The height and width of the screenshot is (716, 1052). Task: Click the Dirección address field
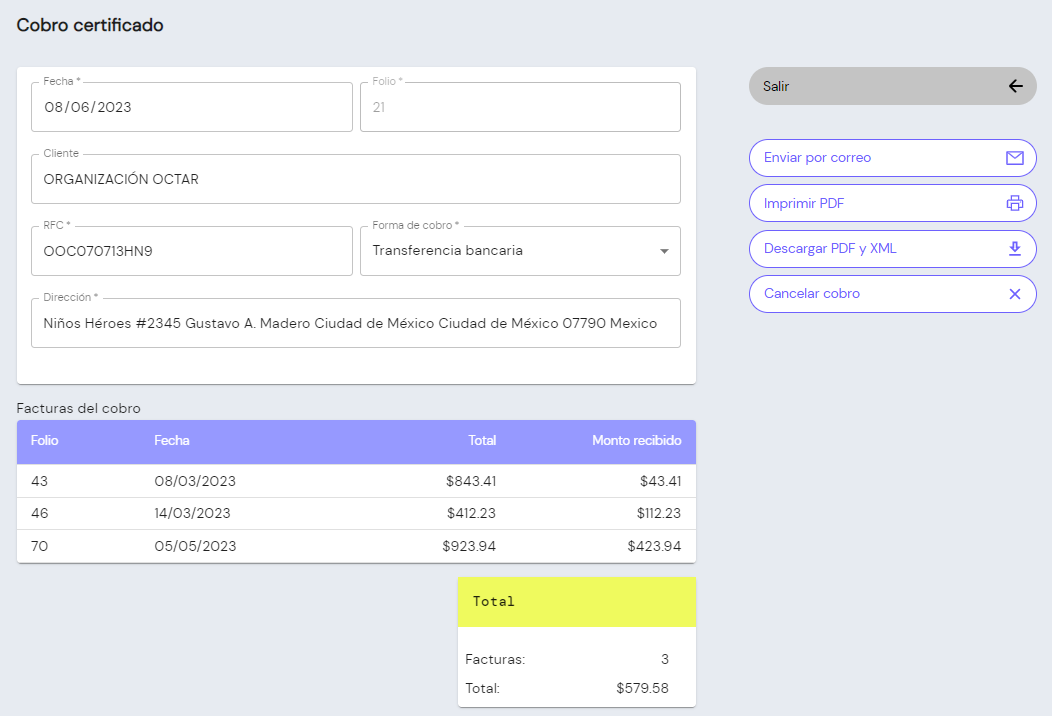(x=355, y=323)
